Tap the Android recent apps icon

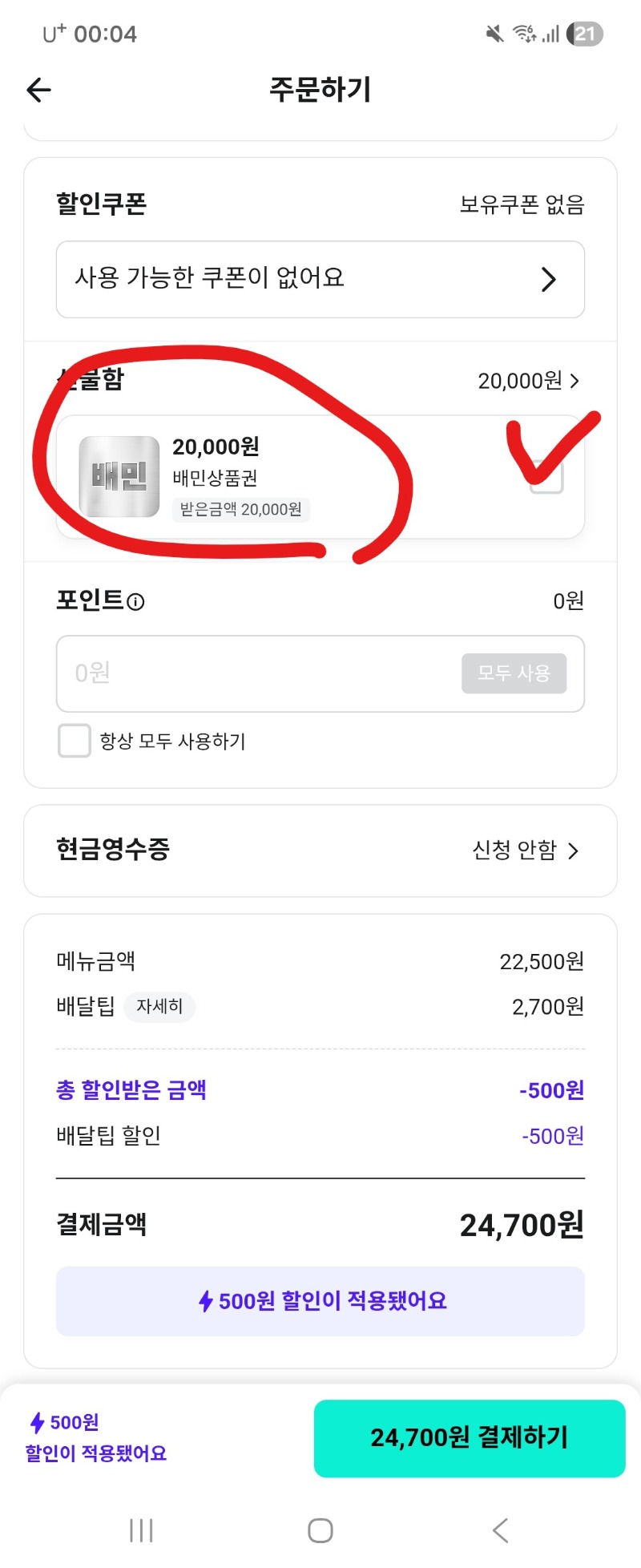141,1530
